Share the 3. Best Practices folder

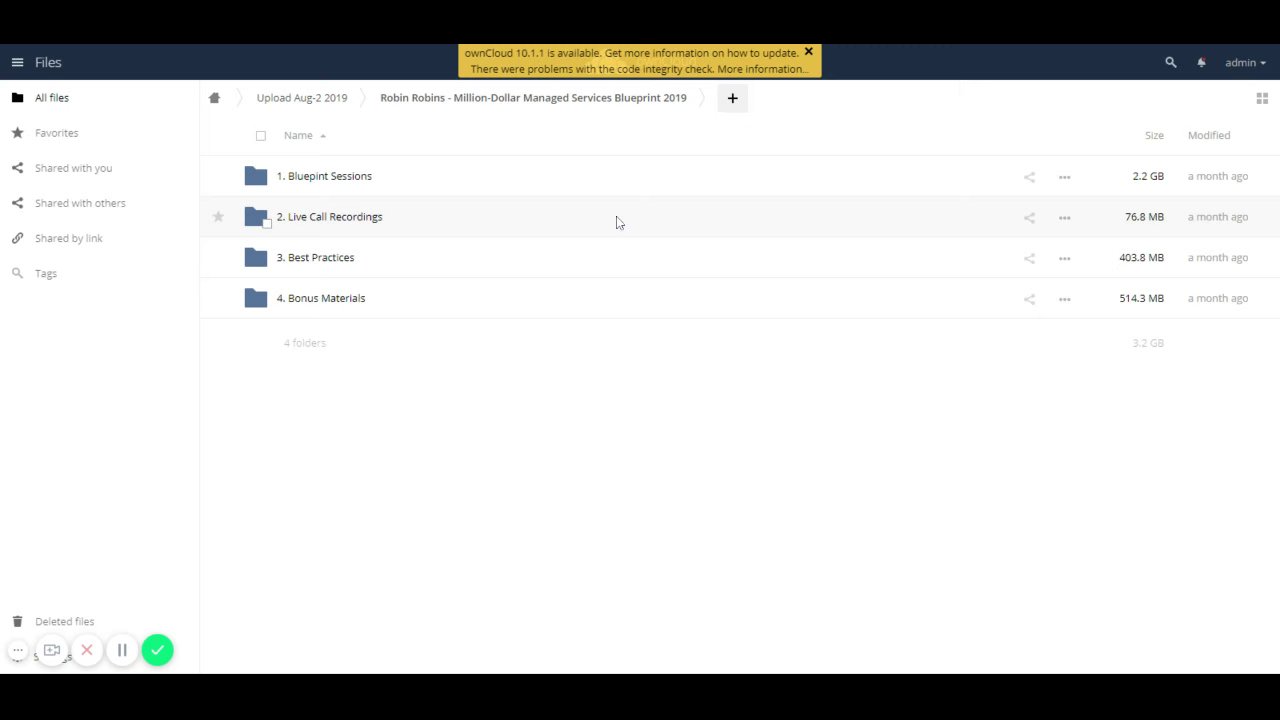1029,259
